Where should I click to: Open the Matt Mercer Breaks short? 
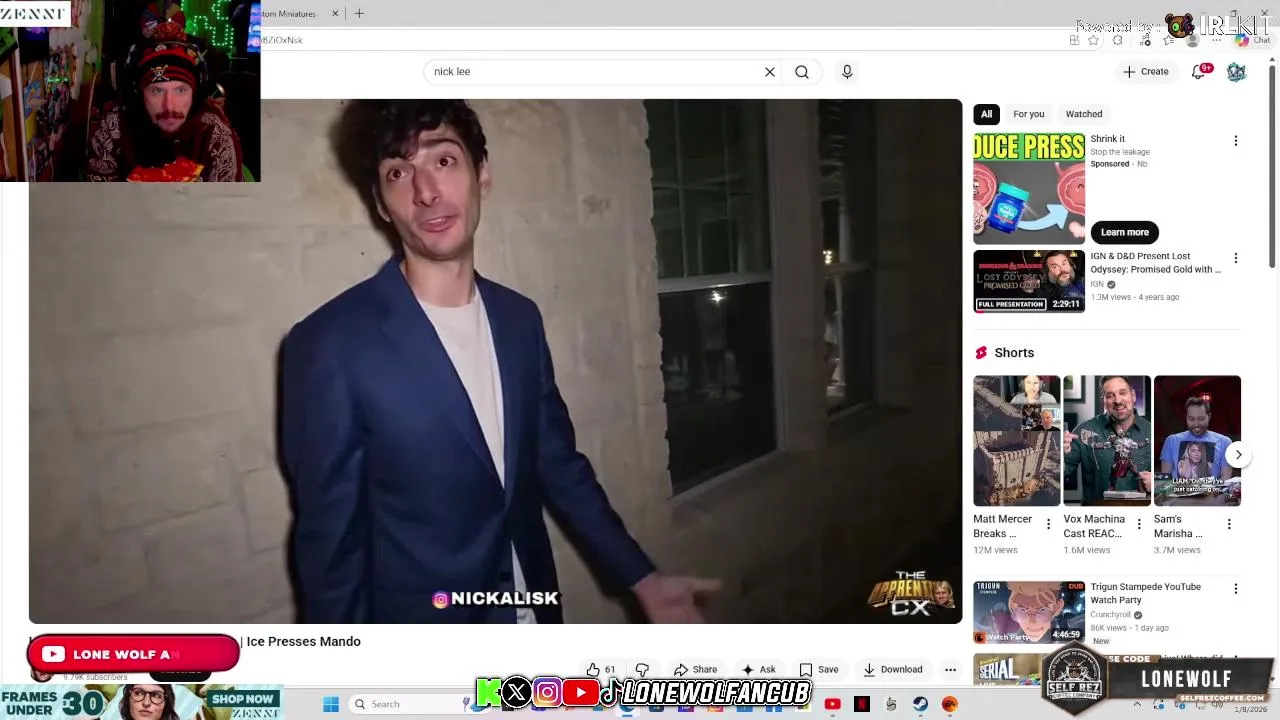click(1017, 441)
